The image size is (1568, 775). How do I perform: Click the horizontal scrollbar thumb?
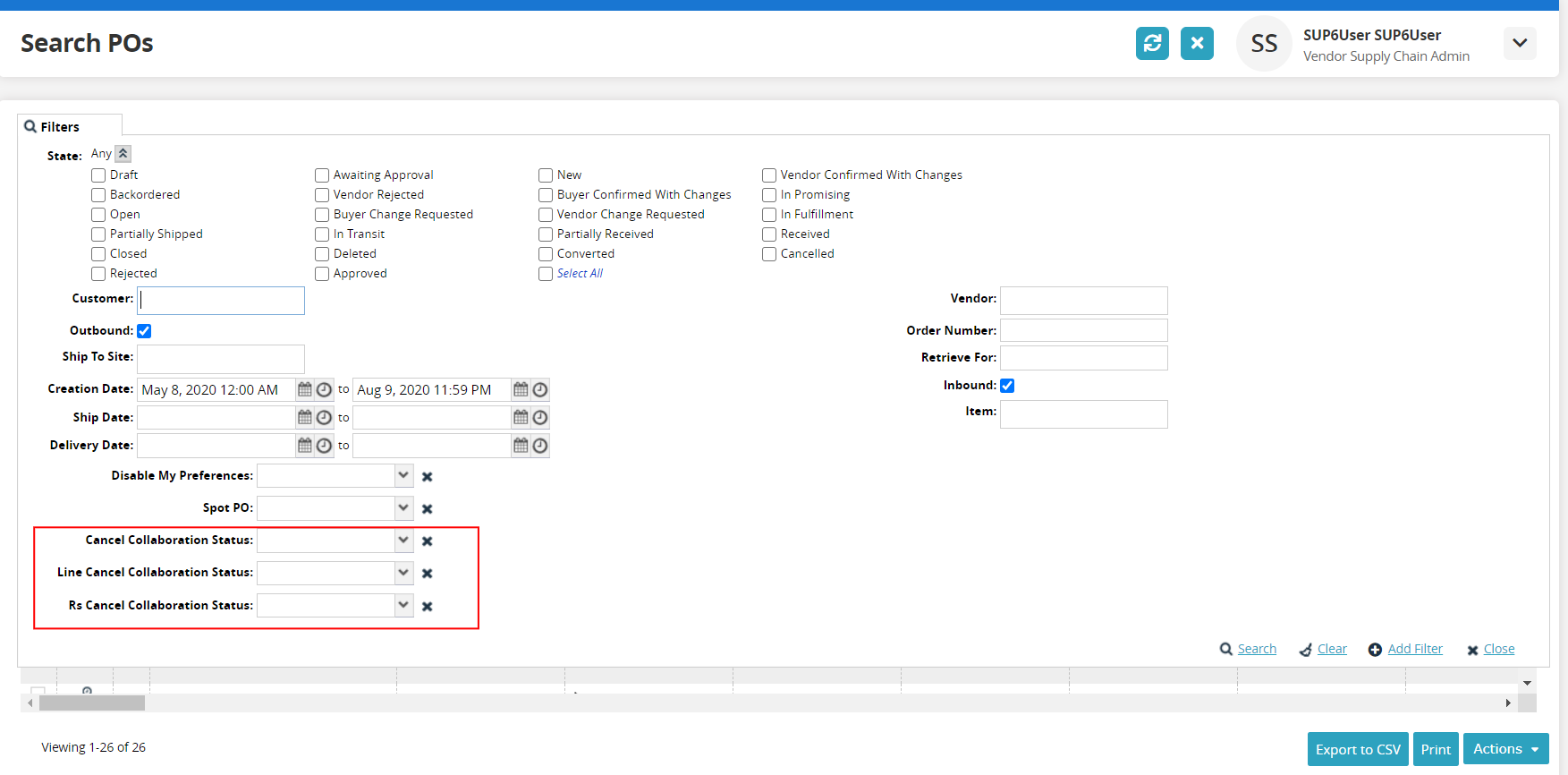[91, 703]
